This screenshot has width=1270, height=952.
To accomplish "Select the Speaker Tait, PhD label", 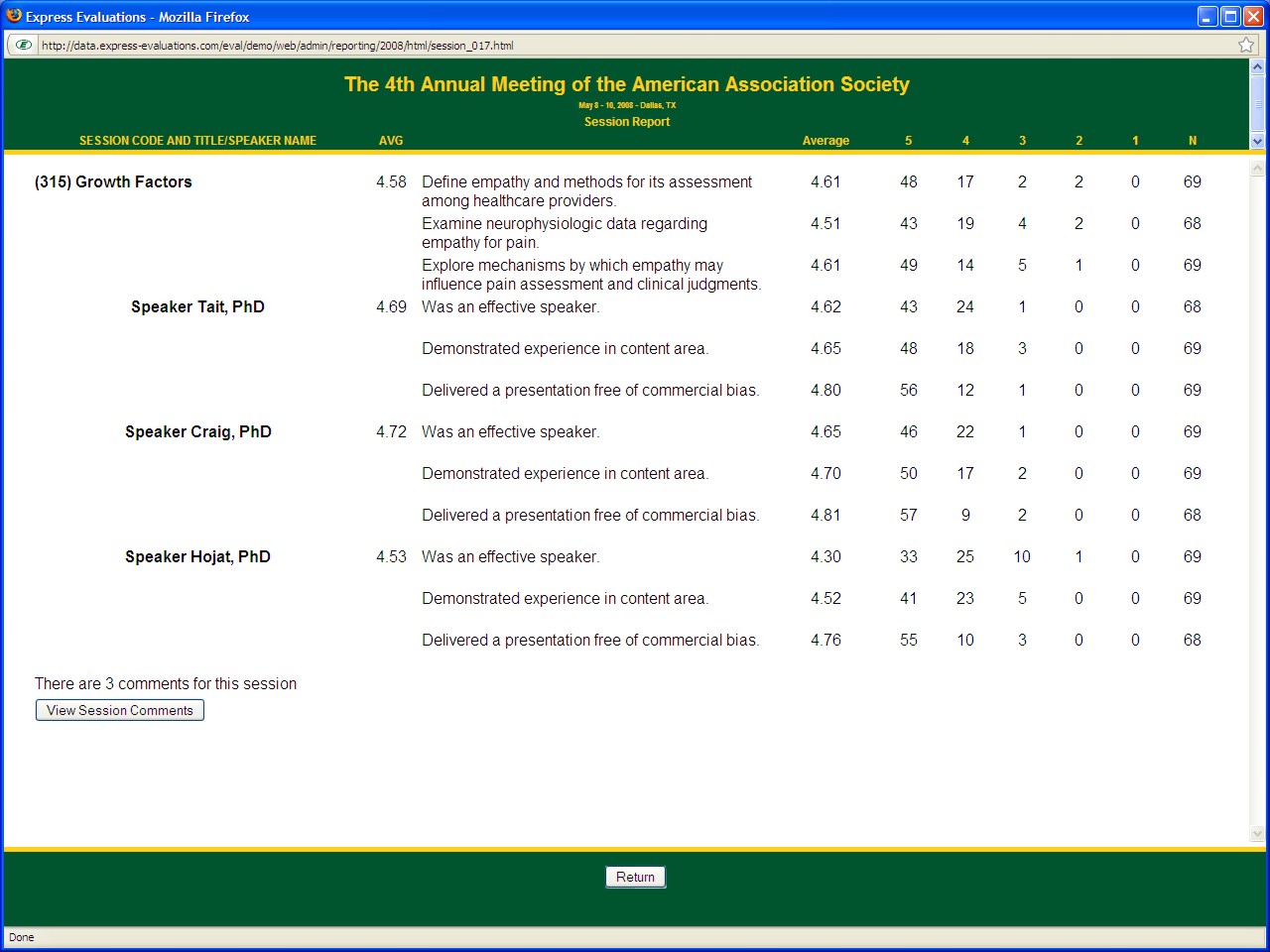I will pos(197,306).
